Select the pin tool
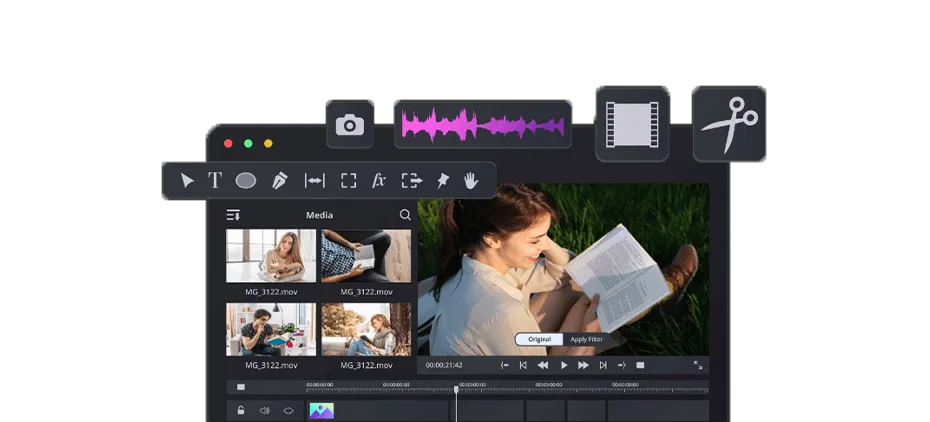The height and width of the screenshot is (422, 930). [x=442, y=181]
